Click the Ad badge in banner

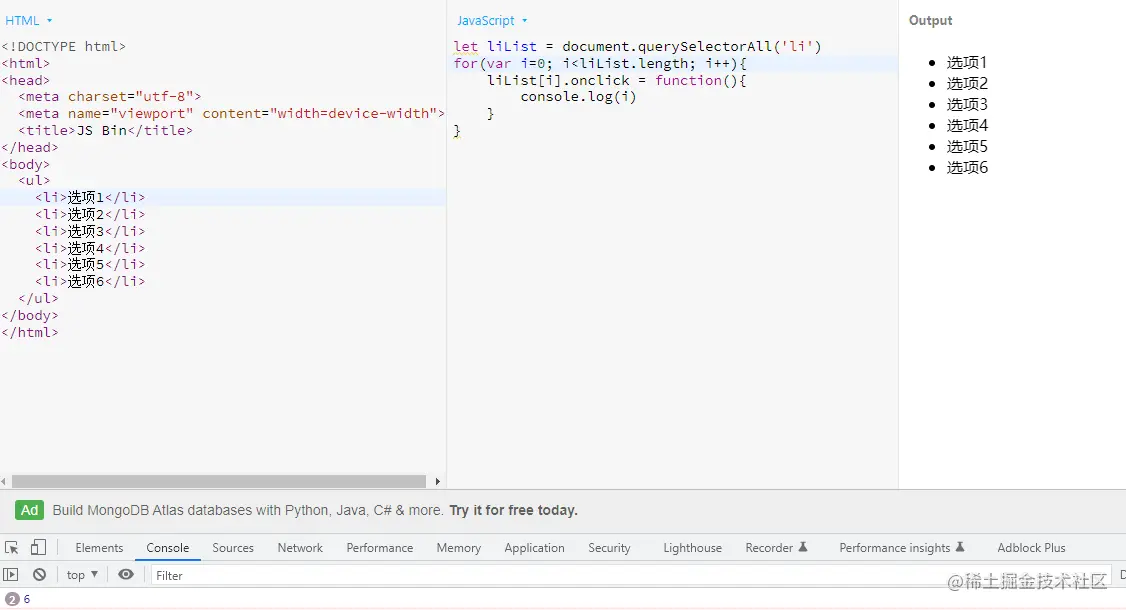click(x=29, y=510)
